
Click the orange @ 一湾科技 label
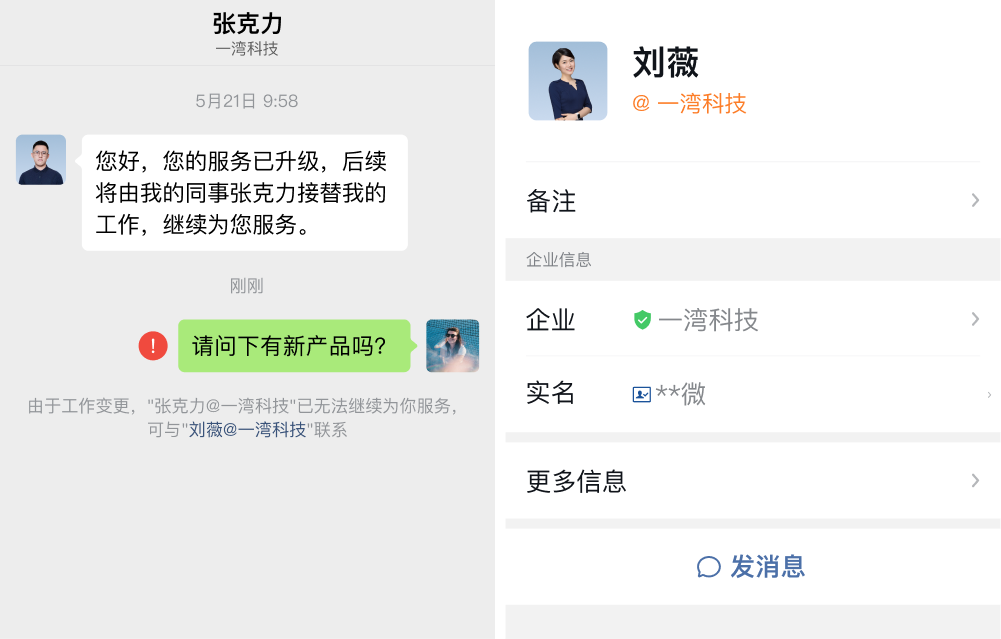point(689,103)
